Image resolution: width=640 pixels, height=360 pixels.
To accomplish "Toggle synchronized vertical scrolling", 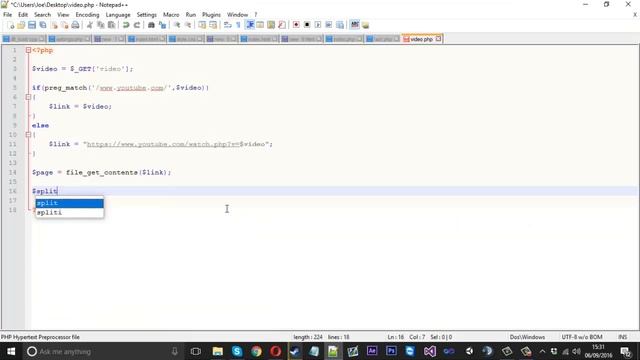I will click(x=202, y=25).
